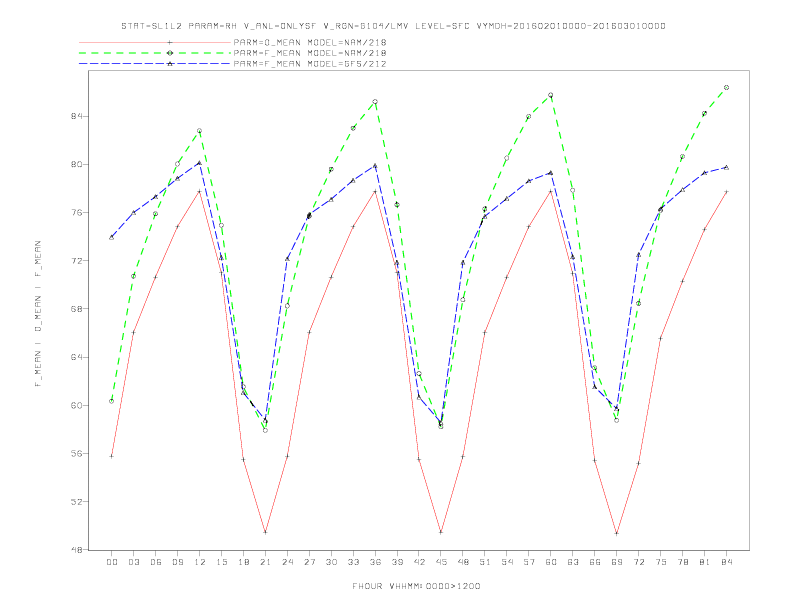Click y-axis tick label 76
This screenshot has width=792, height=612.
pos(77,213)
